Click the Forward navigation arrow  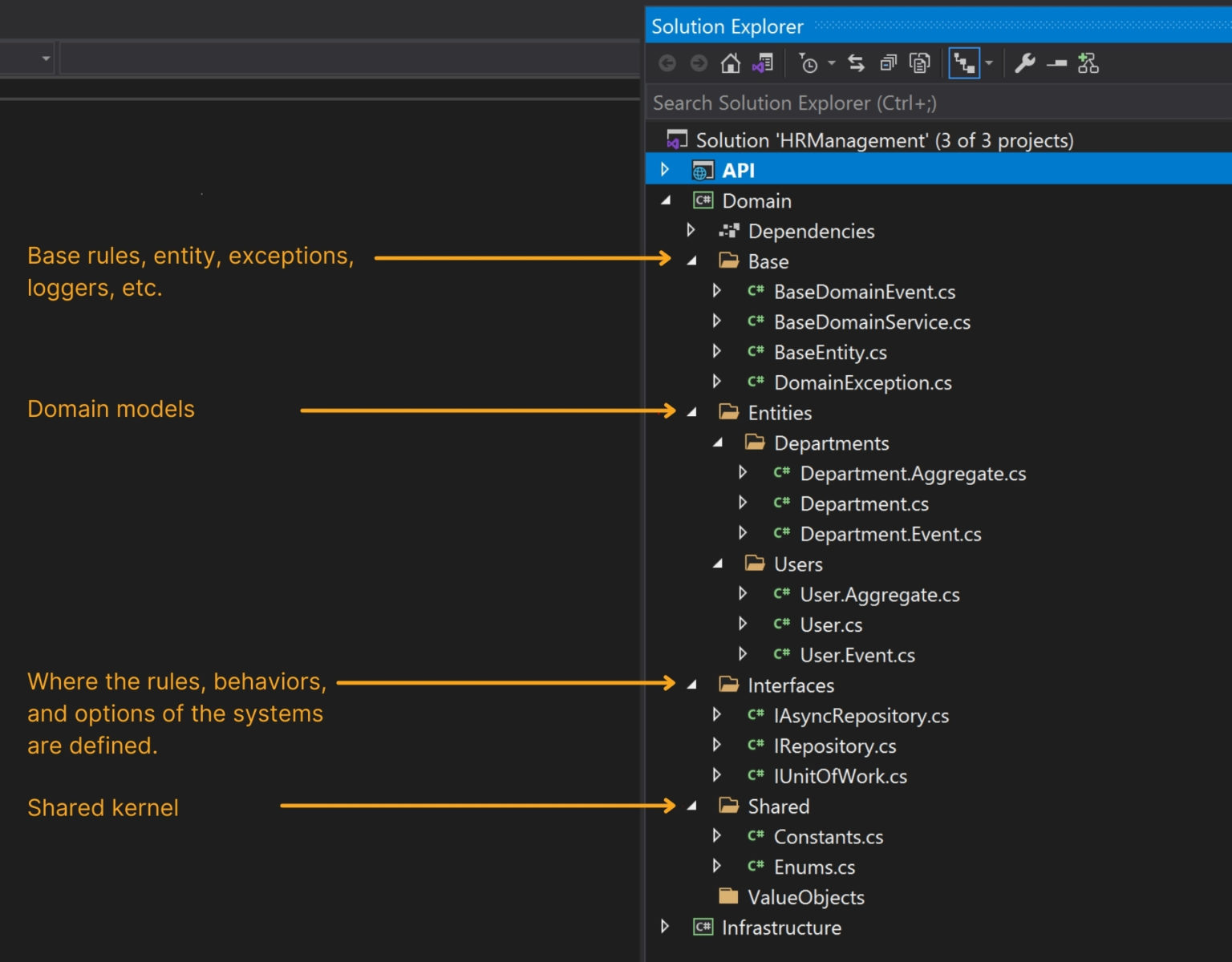698,63
